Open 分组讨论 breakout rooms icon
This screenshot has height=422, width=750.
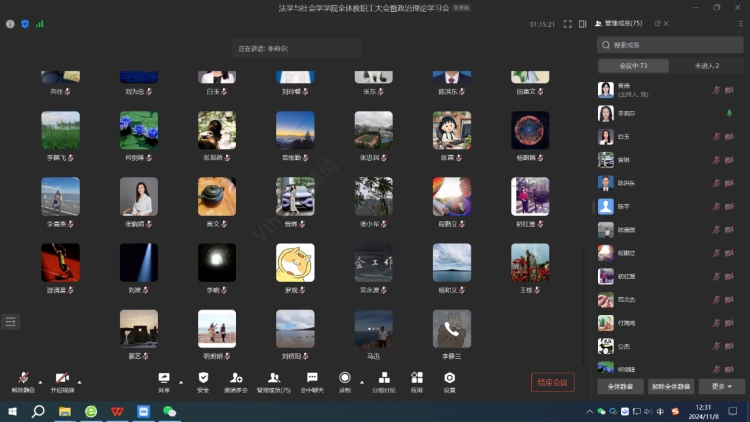tap(382, 378)
